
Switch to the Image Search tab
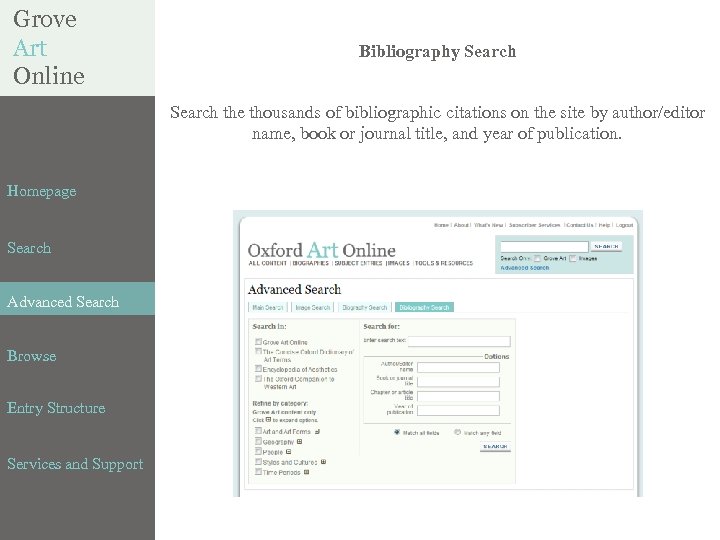[x=313, y=307]
